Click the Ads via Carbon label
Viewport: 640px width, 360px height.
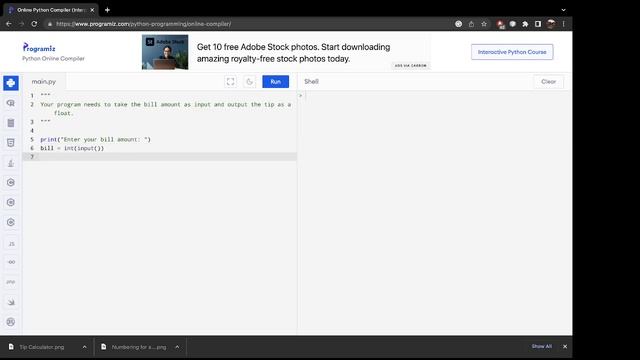click(x=410, y=65)
